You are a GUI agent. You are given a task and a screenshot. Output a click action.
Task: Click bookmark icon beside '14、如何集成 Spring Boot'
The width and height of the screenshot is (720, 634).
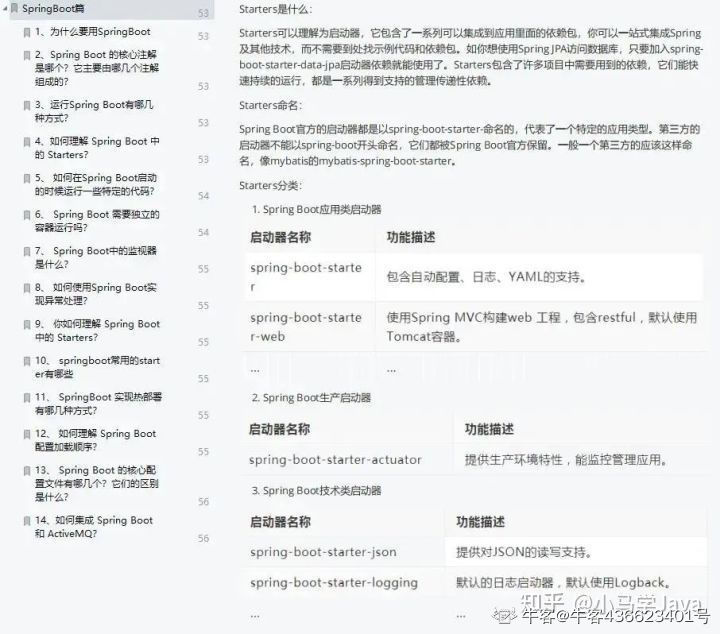pyautogui.click(x=27, y=521)
